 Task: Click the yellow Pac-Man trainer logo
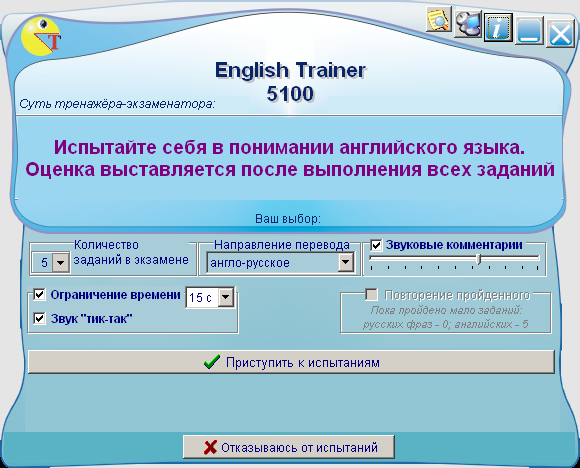[x=40, y=37]
